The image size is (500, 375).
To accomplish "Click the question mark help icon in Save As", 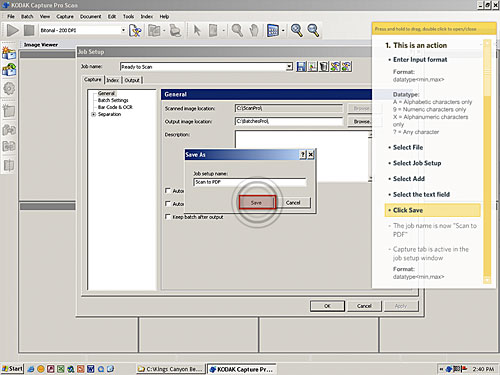I will point(303,155).
